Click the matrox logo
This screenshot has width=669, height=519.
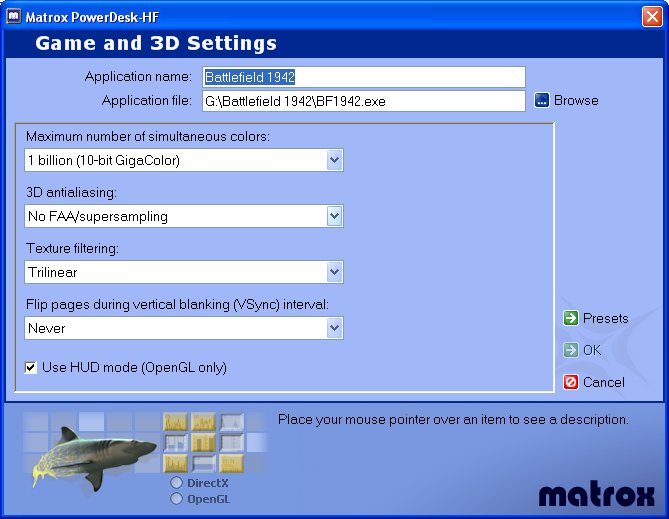point(596,495)
